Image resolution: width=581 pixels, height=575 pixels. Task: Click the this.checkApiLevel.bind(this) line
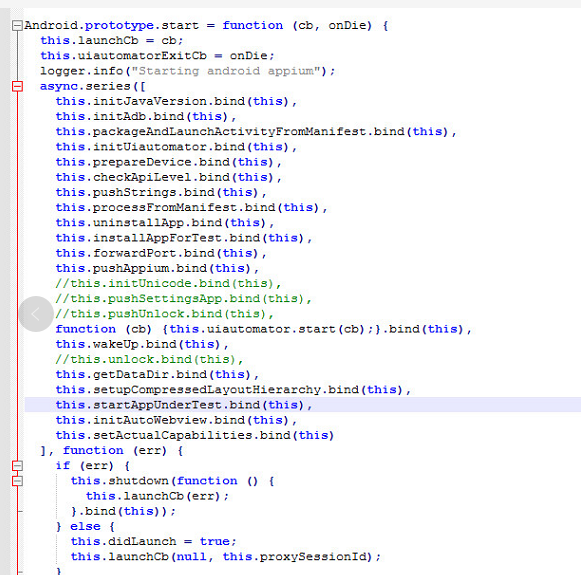(x=169, y=177)
